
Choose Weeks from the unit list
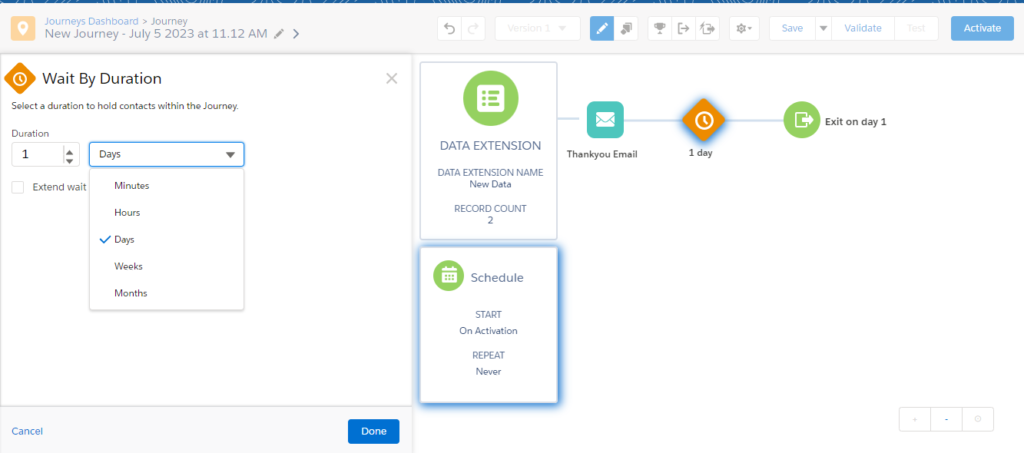tap(128, 266)
